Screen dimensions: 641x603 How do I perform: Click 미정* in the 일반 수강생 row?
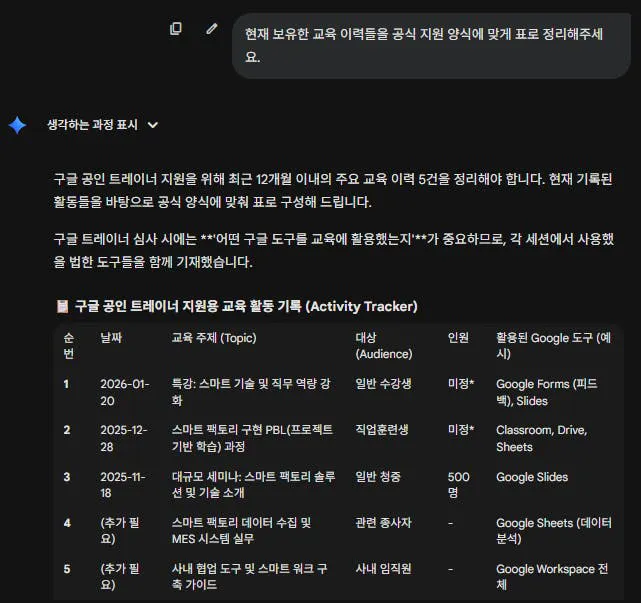coord(461,383)
